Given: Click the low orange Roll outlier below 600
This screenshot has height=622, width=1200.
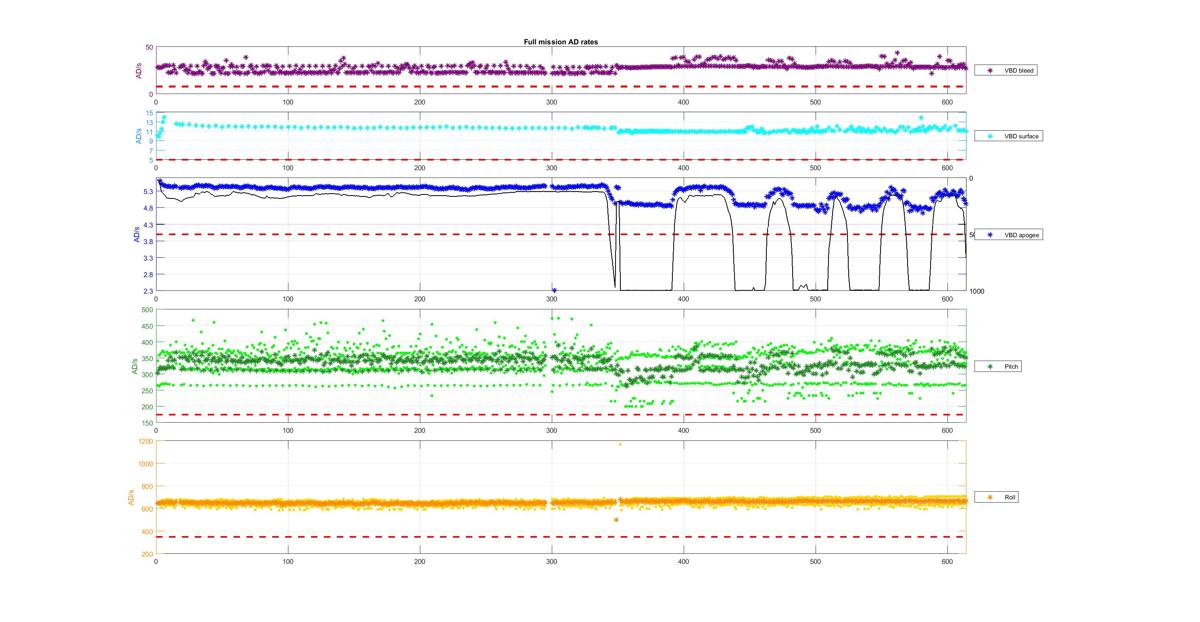Looking at the screenshot, I should pos(616,520).
